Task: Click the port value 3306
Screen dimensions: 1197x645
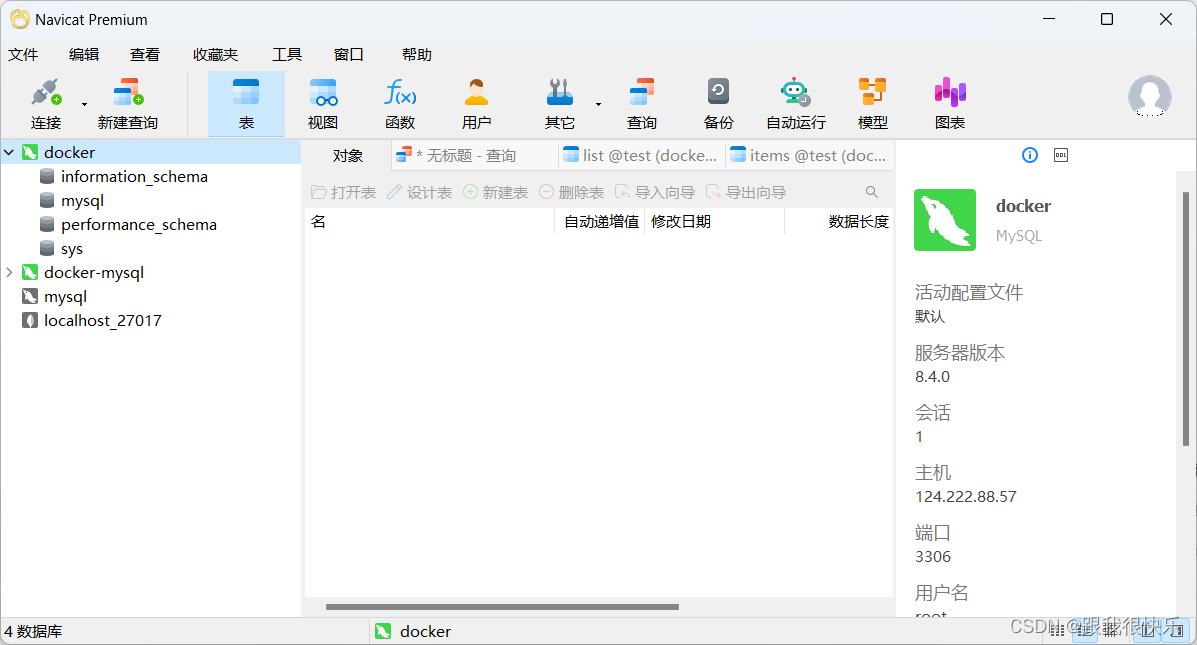Action: [933, 557]
